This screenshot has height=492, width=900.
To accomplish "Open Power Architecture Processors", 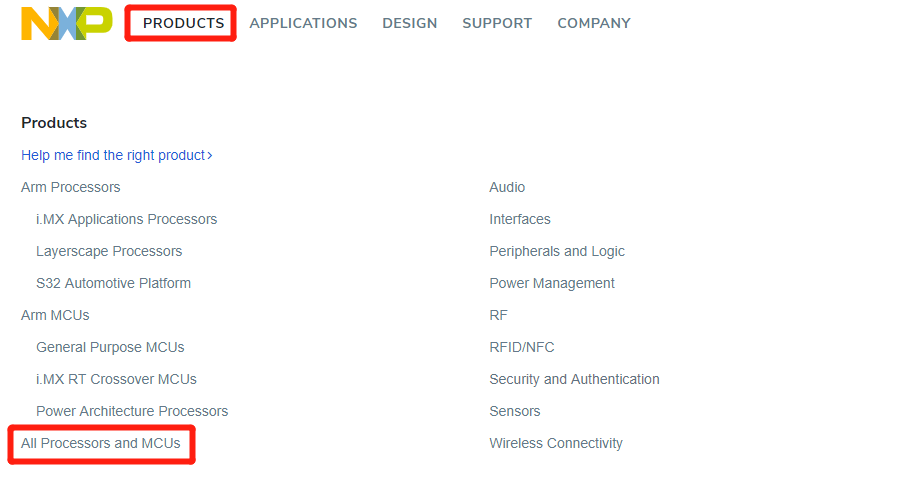I will [132, 412].
